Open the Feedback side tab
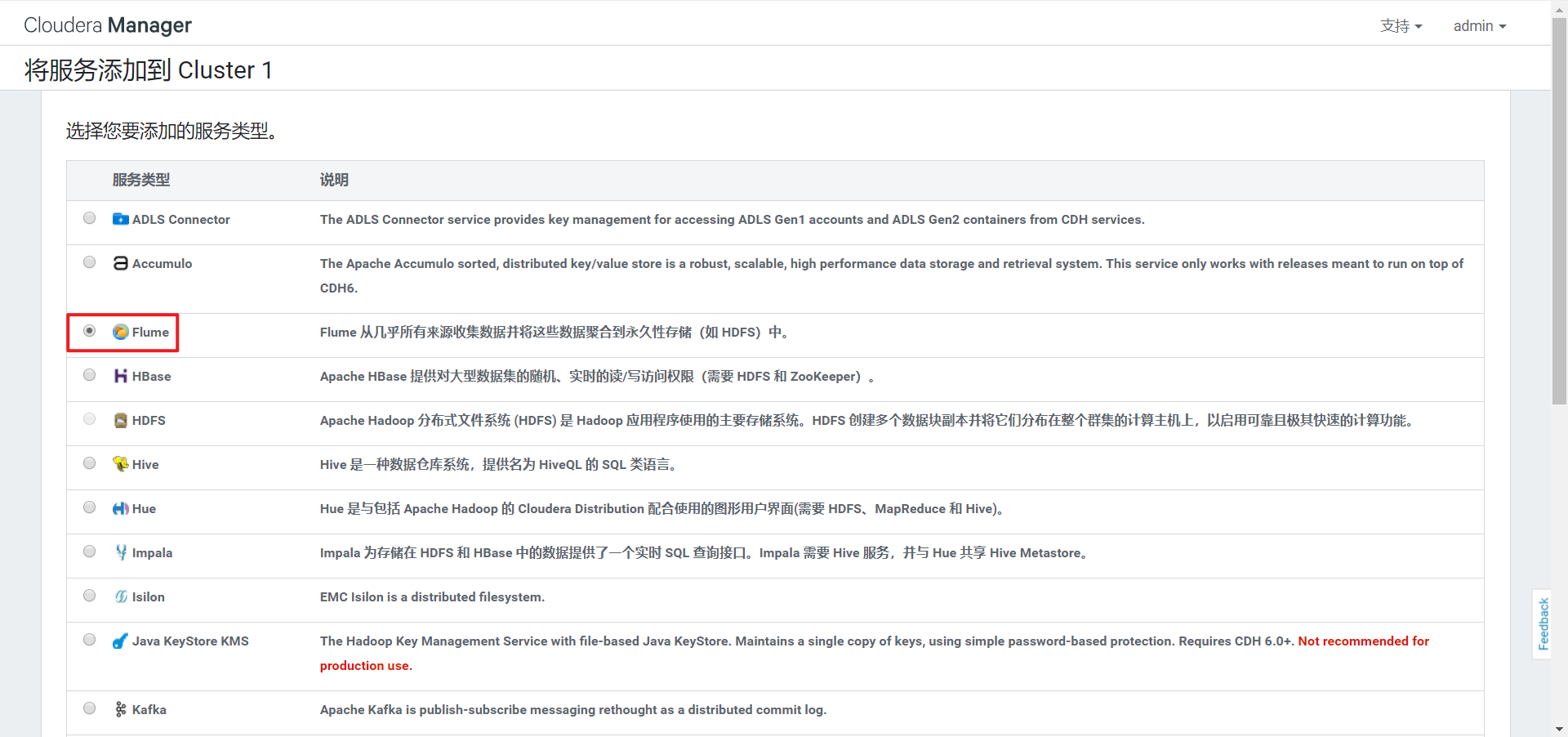Viewport: 1568px width, 737px height. click(1543, 624)
